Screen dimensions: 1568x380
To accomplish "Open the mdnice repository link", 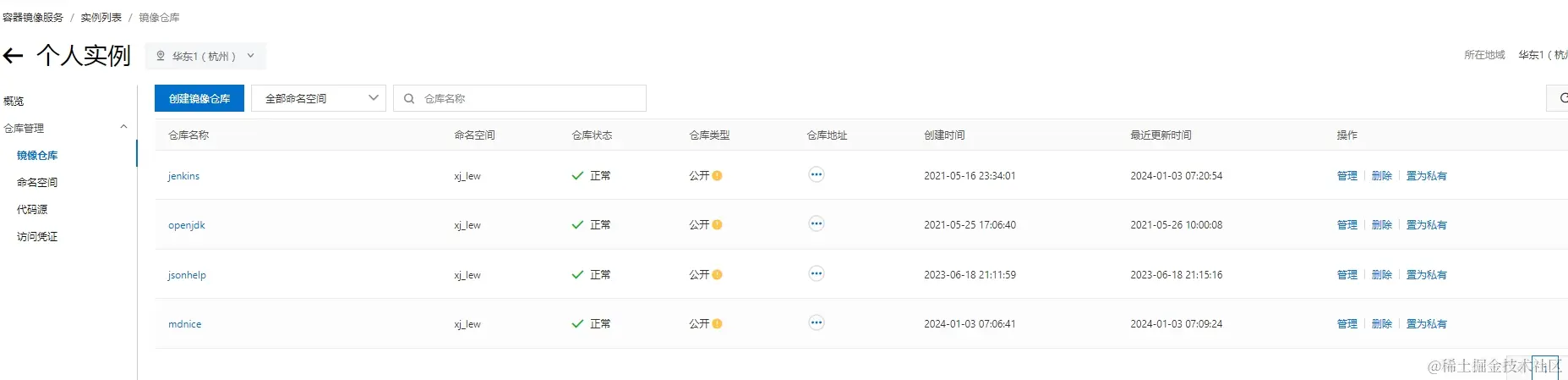I will pos(184,324).
